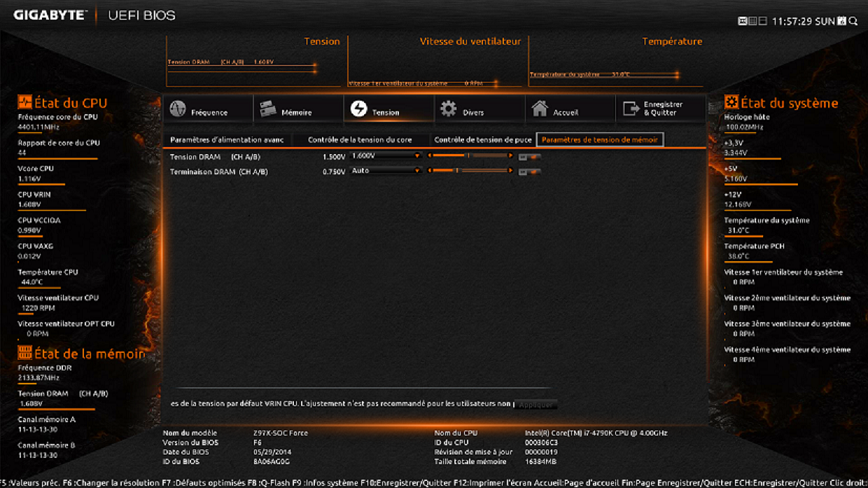Open the Divers gear tab
Image resolution: width=868 pixels, height=488 pixels.
[x=479, y=108]
